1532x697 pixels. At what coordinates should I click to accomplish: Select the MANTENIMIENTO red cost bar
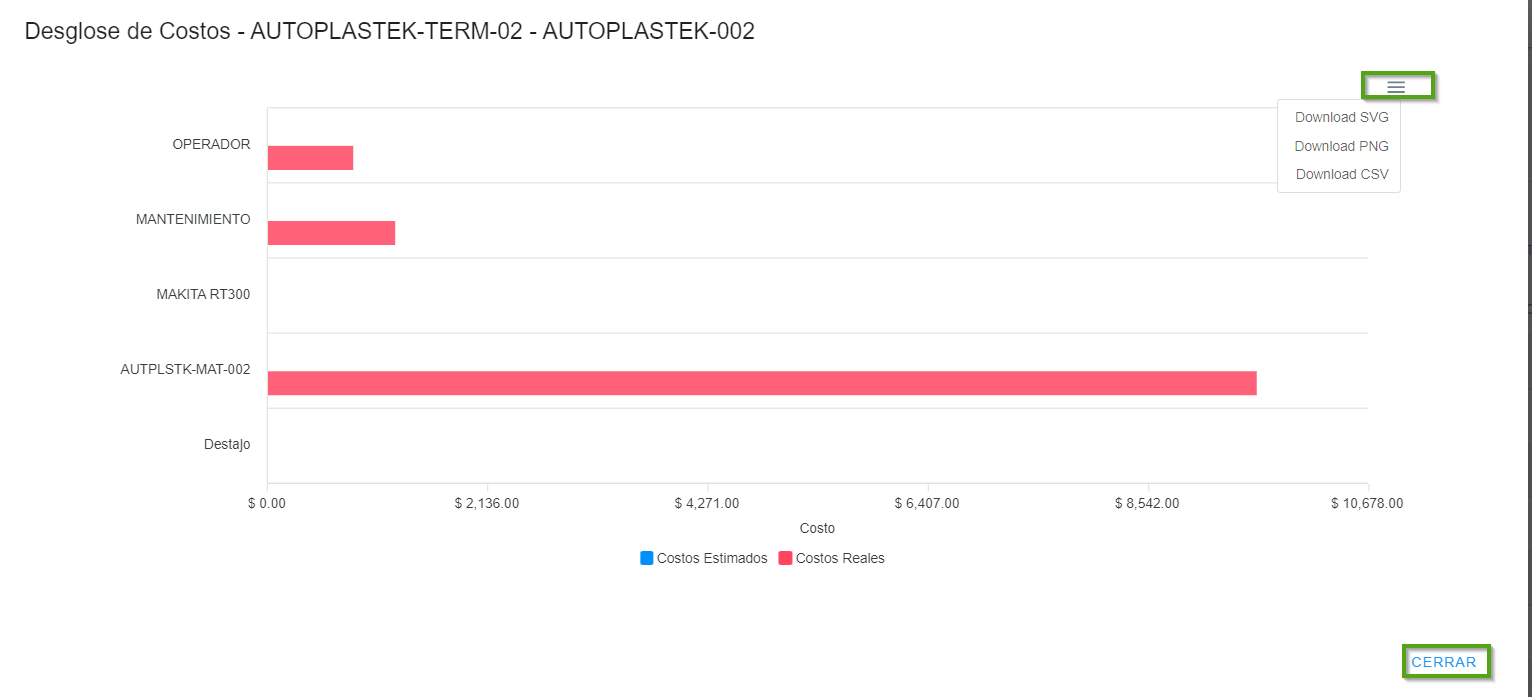click(331, 233)
